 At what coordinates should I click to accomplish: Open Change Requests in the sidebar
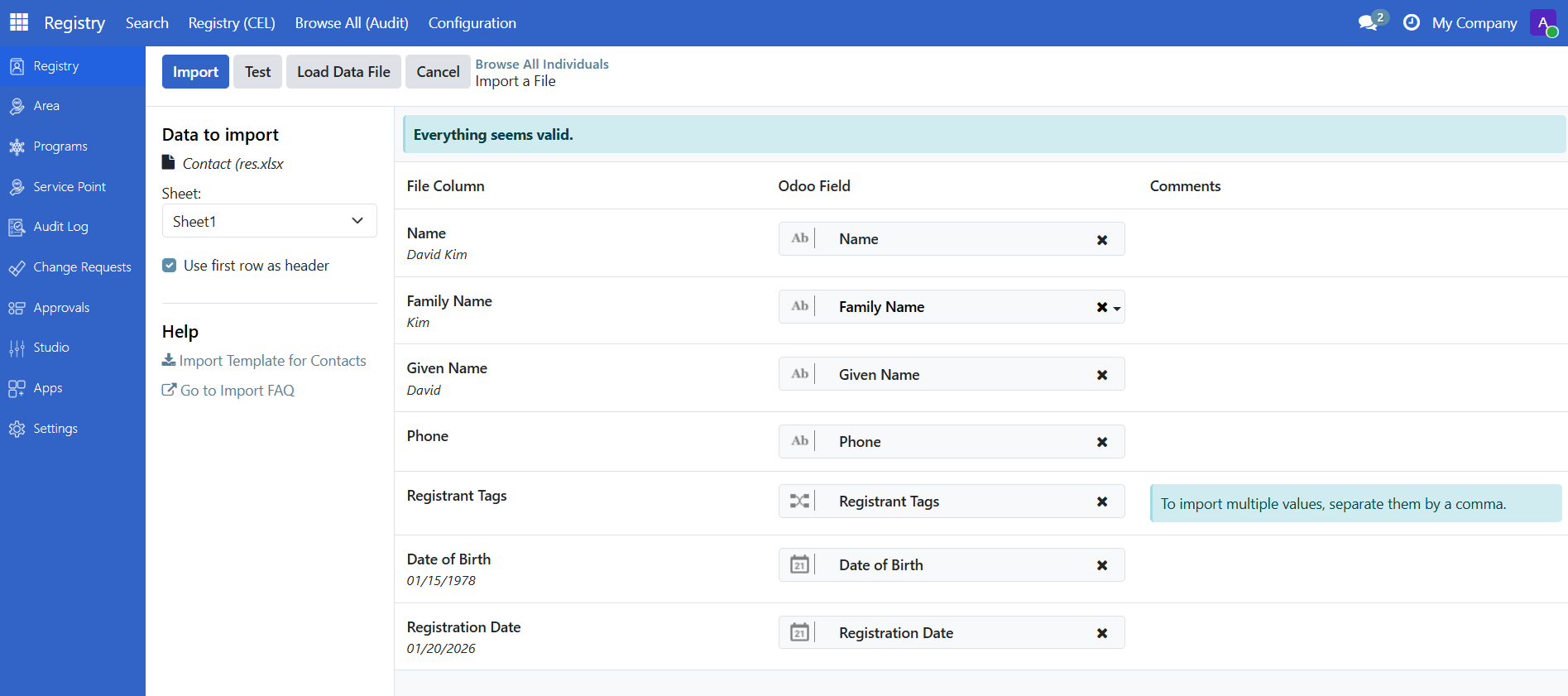click(x=82, y=267)
